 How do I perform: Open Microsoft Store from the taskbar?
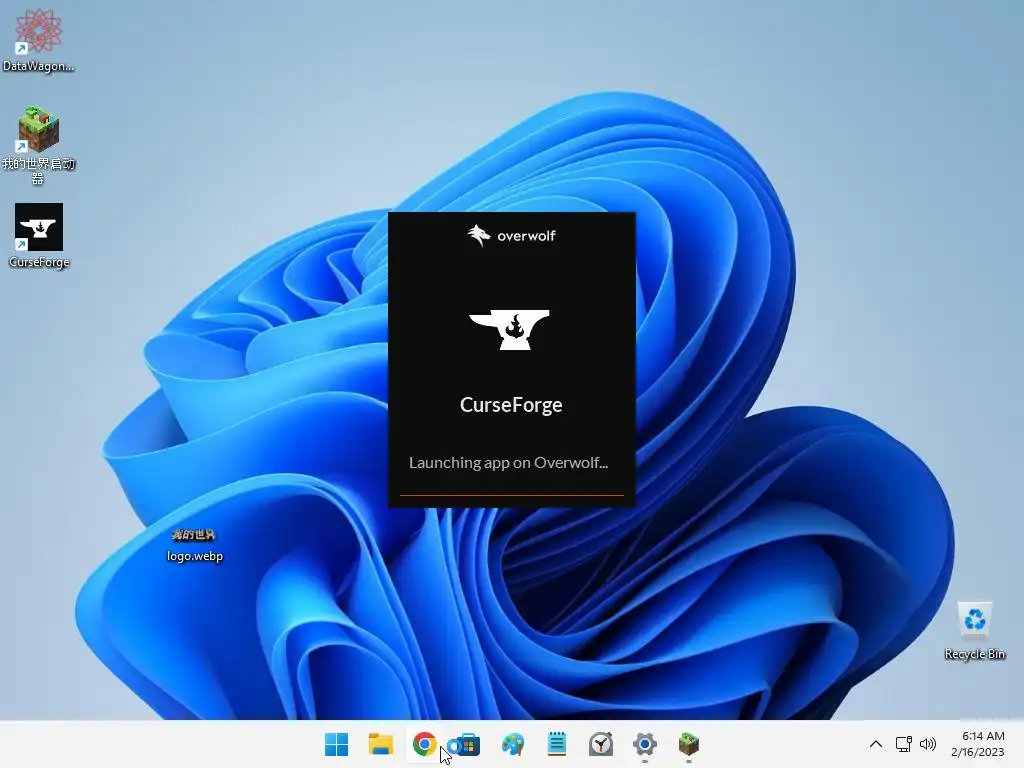(466, 744)
